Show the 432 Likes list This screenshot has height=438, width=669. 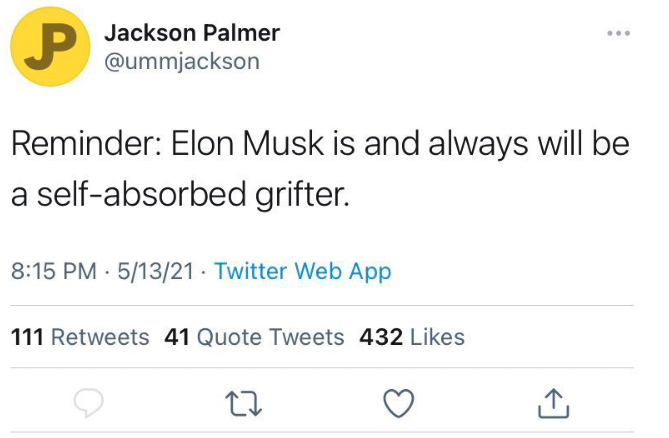(412, 337)
